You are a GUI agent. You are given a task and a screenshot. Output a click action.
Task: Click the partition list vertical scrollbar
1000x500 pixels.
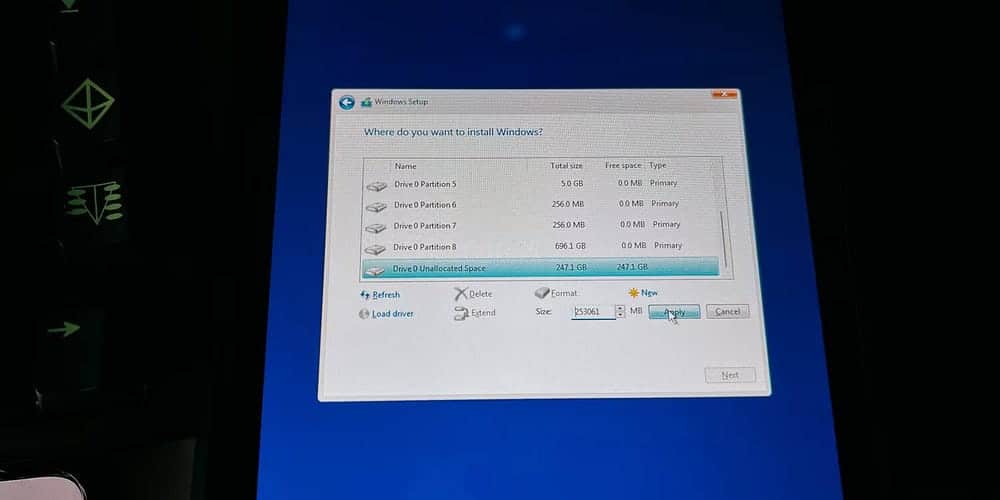point(723,239)
